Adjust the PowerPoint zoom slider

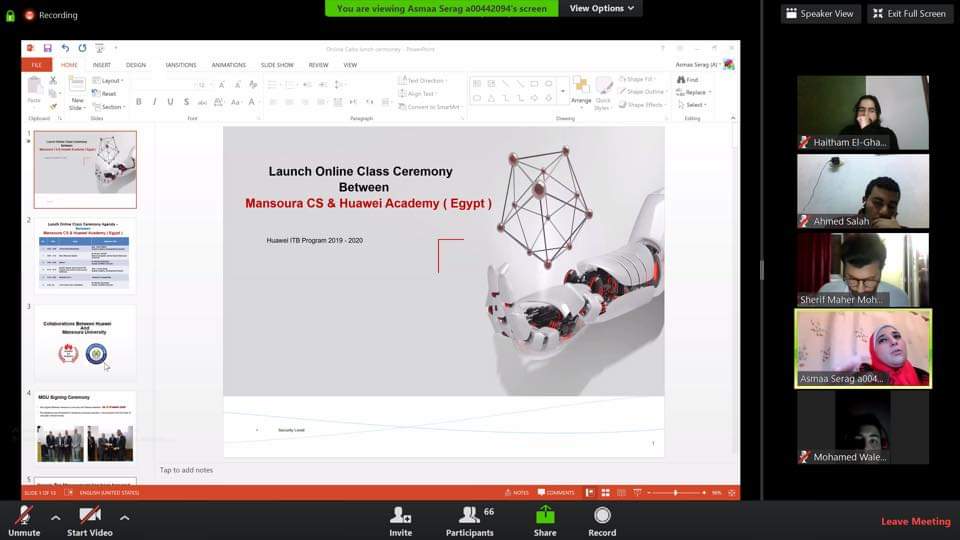pos(676,493)
